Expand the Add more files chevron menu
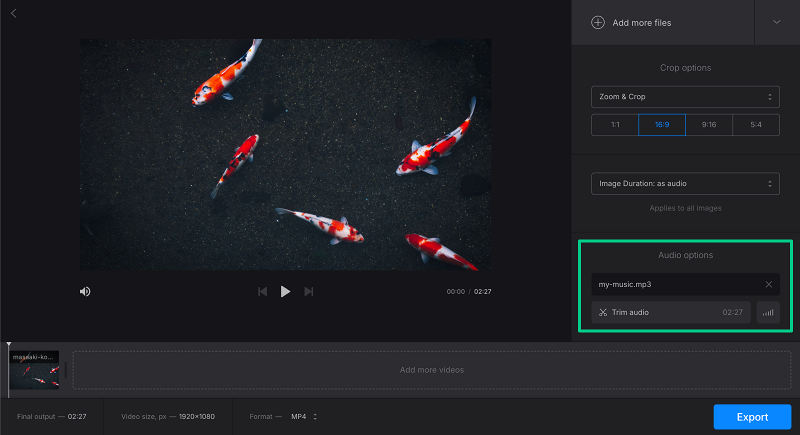800x435 pixels. point(777,22)
